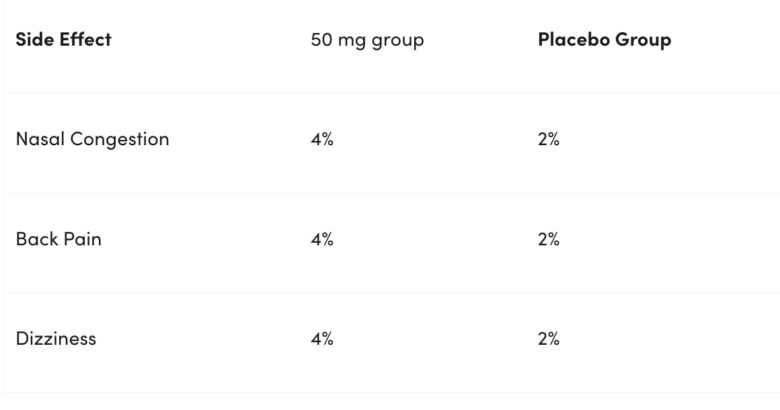Click the 4% value for Nasal Congestion
Viewport: 780px width, 410px height.
(x=322, y=139)
